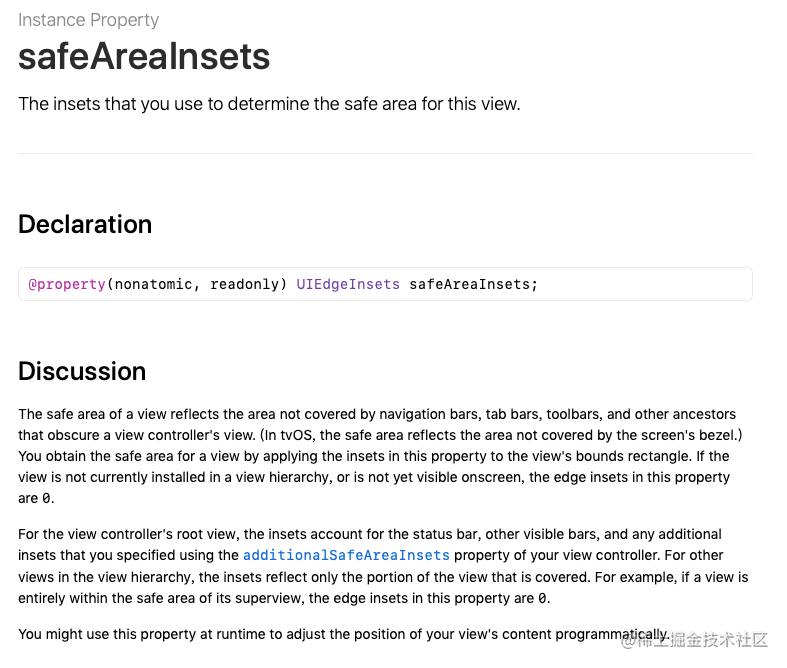Click the paragraph starting 'For the view controller's'
The width and height of the screenshot is (787, 668).
[x=383, y=566]
